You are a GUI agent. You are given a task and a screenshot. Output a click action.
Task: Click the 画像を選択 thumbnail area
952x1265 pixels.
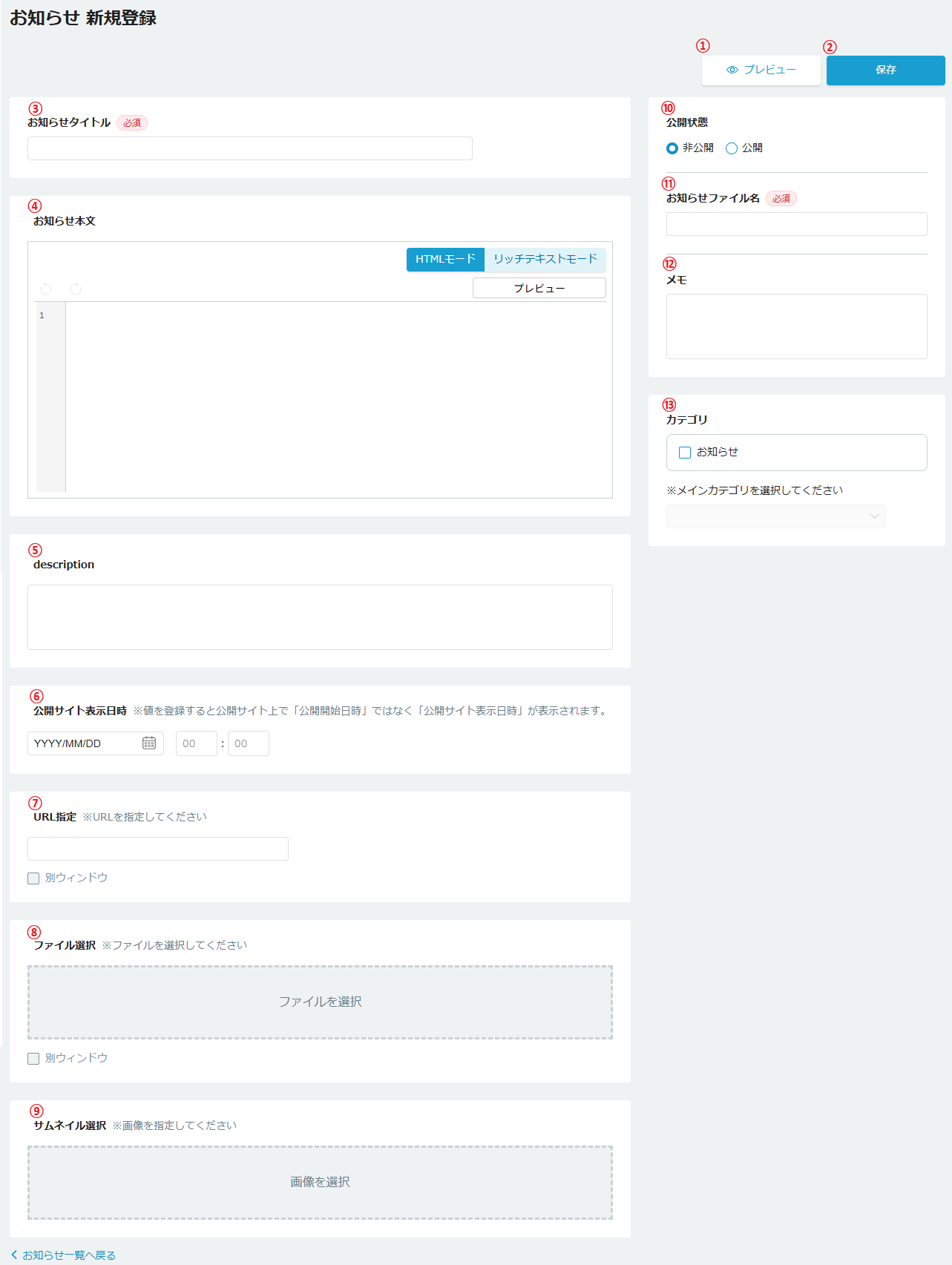point(320,1183)
